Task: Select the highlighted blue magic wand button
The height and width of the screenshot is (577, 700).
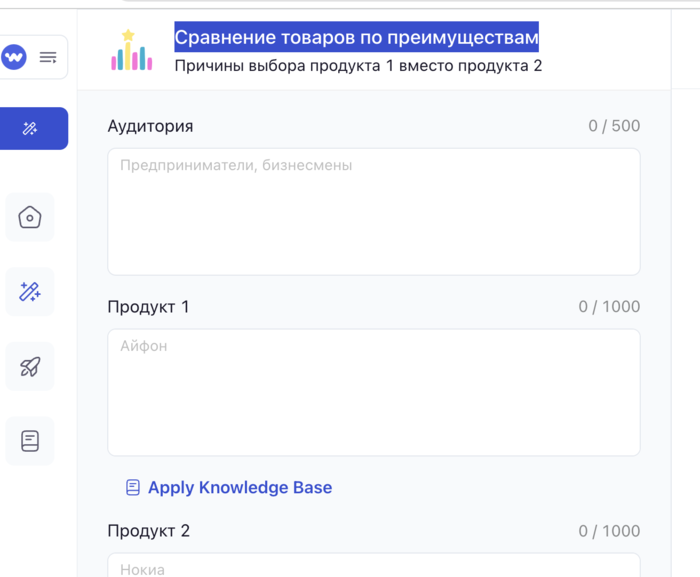Action: point(30,128)
